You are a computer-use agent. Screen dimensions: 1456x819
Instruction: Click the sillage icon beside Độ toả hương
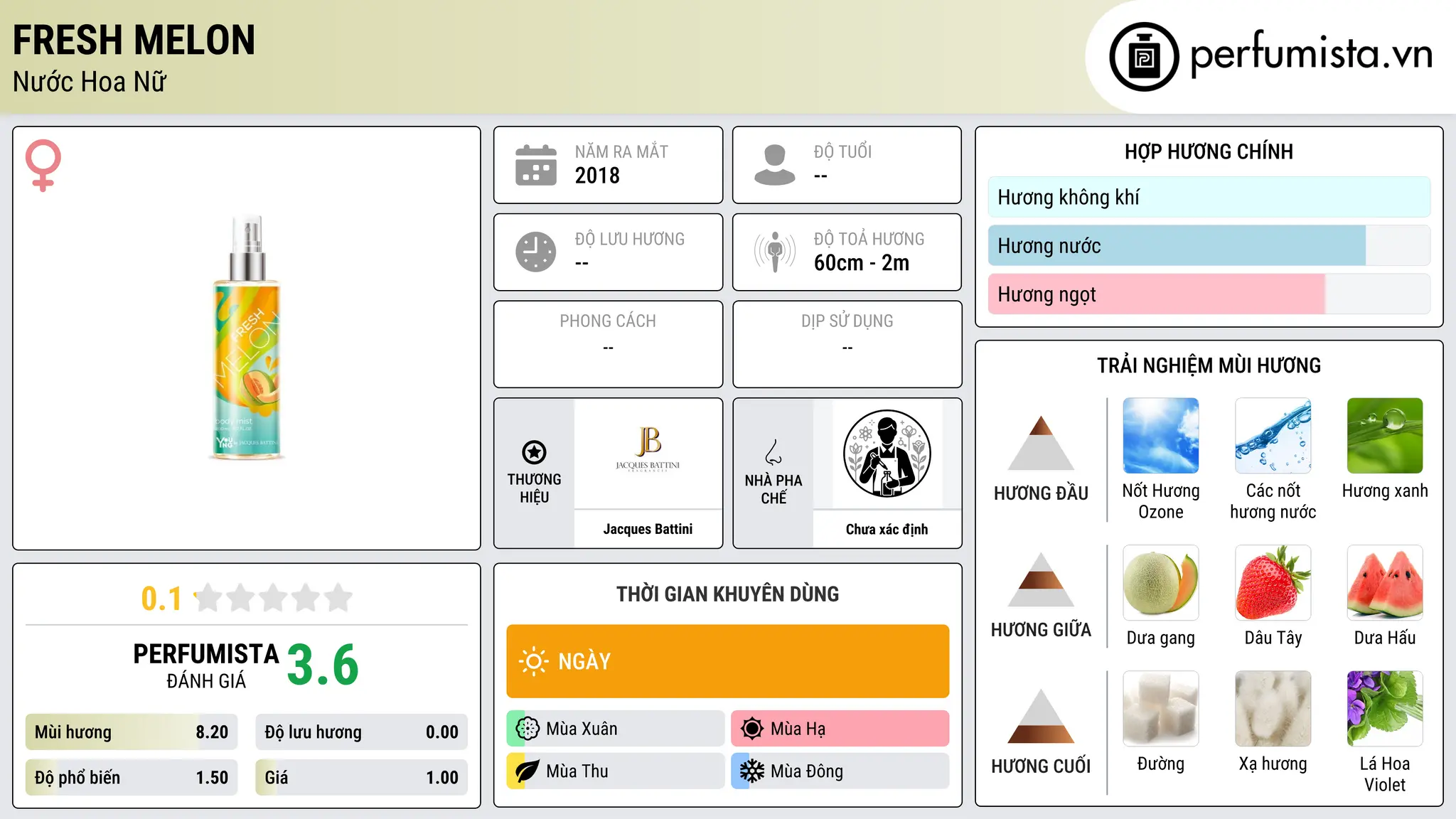(774, 252)
